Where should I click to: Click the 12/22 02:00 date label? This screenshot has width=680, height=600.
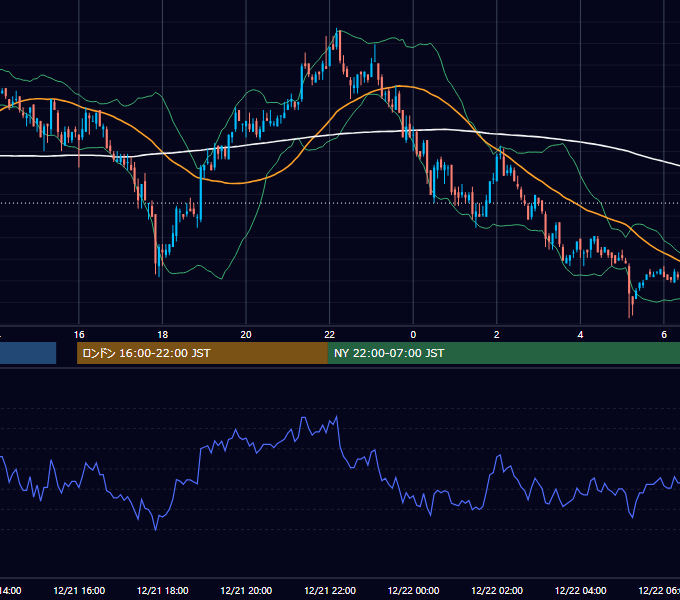497,590
